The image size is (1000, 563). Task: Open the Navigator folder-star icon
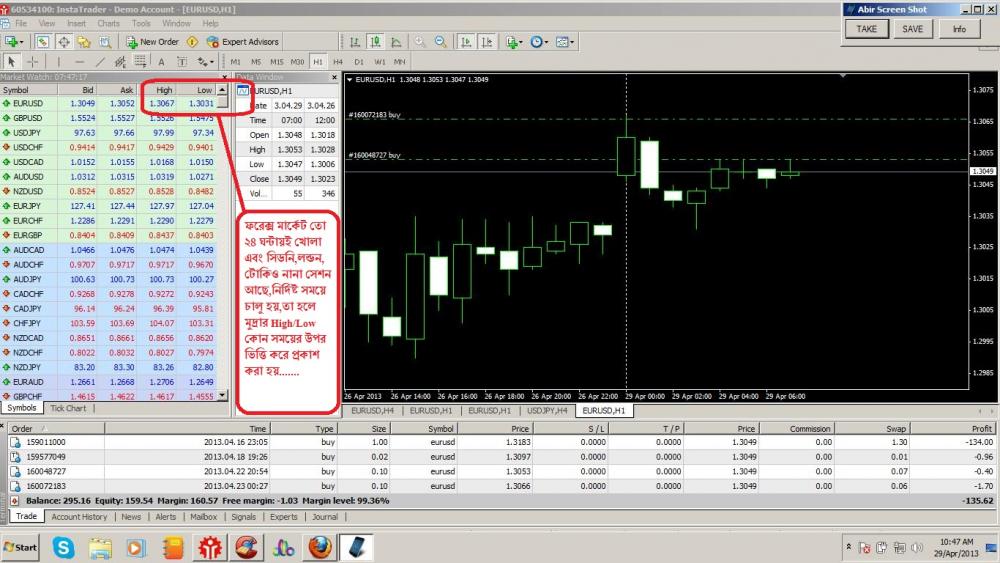[84, 41]
